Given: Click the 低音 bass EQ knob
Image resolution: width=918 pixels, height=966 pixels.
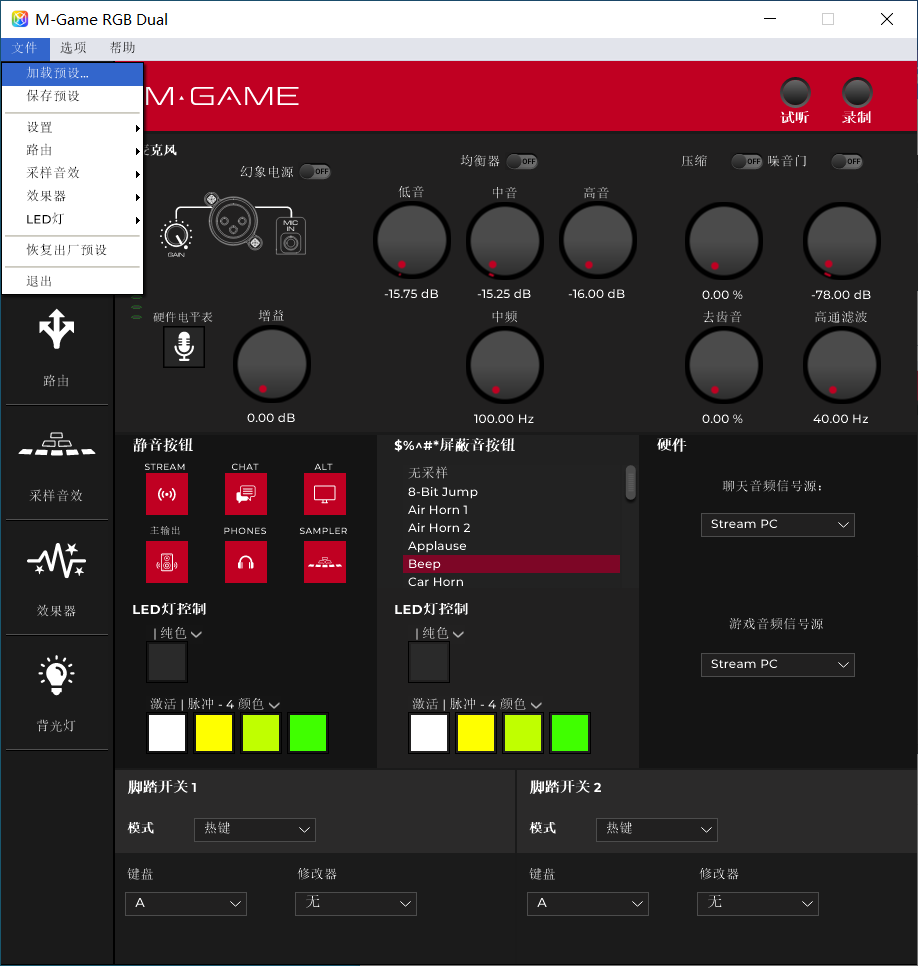Looking at the screenshot, I should (x=412, y=240).
